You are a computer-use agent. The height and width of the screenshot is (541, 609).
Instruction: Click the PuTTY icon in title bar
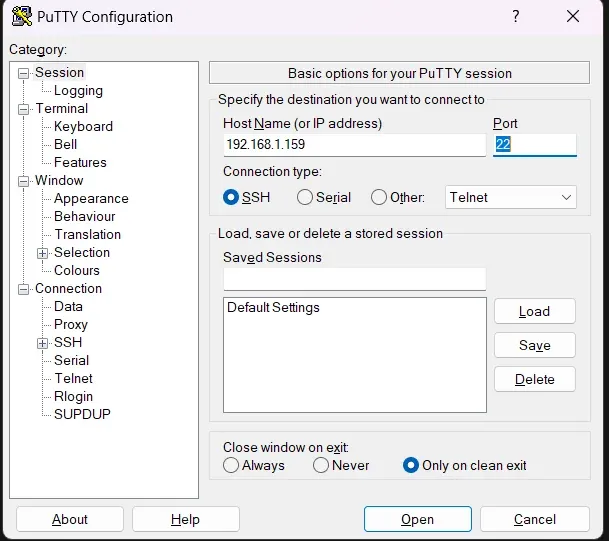tap(22, 16)
